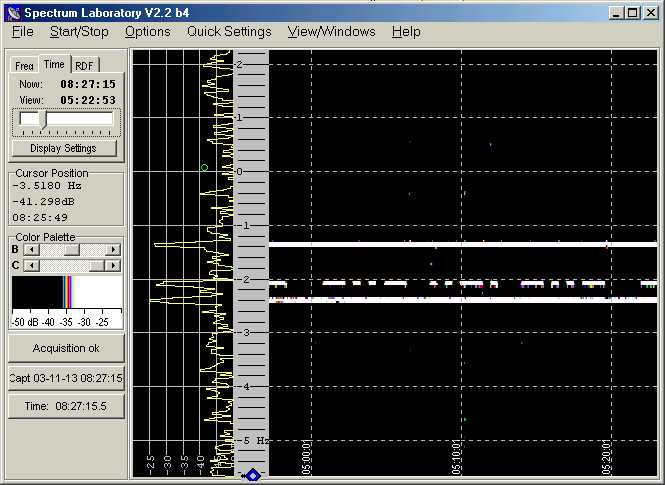The height and width of the screenshot is (485, 665).
Task: Open the Quick Settings menu
Action: 229,32
